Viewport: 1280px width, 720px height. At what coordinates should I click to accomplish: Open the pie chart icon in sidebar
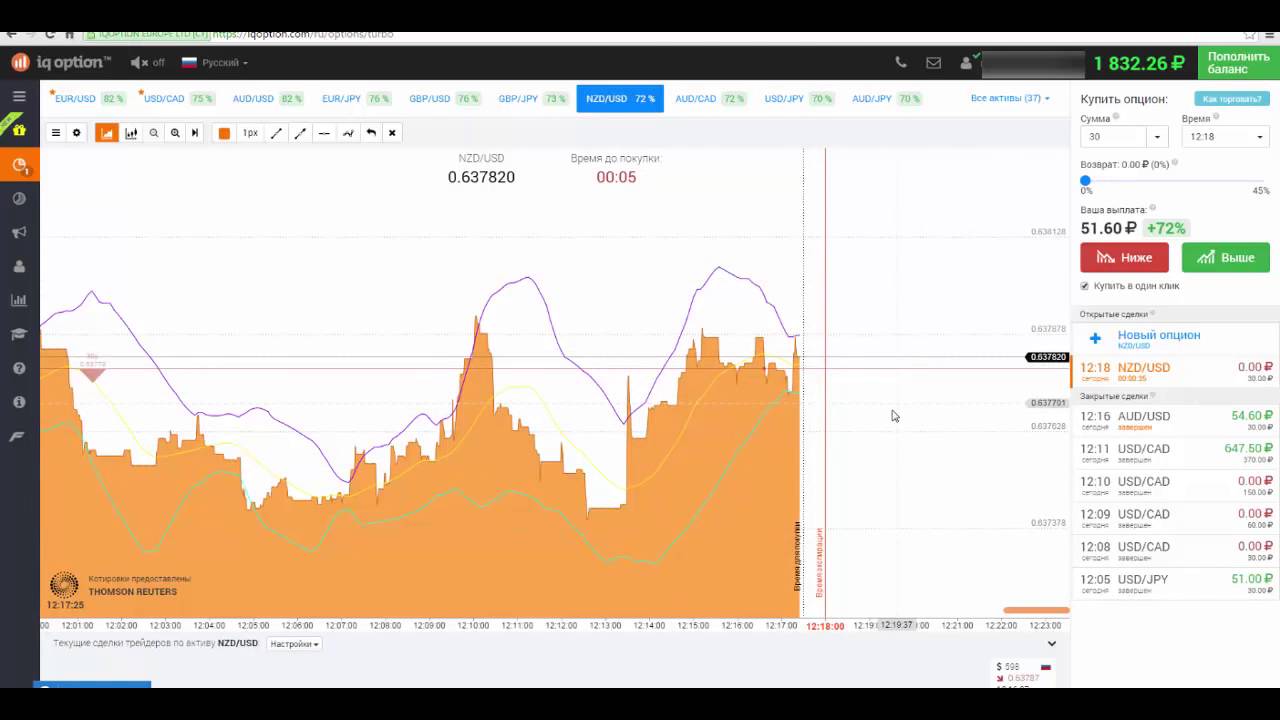click(19, 199)
